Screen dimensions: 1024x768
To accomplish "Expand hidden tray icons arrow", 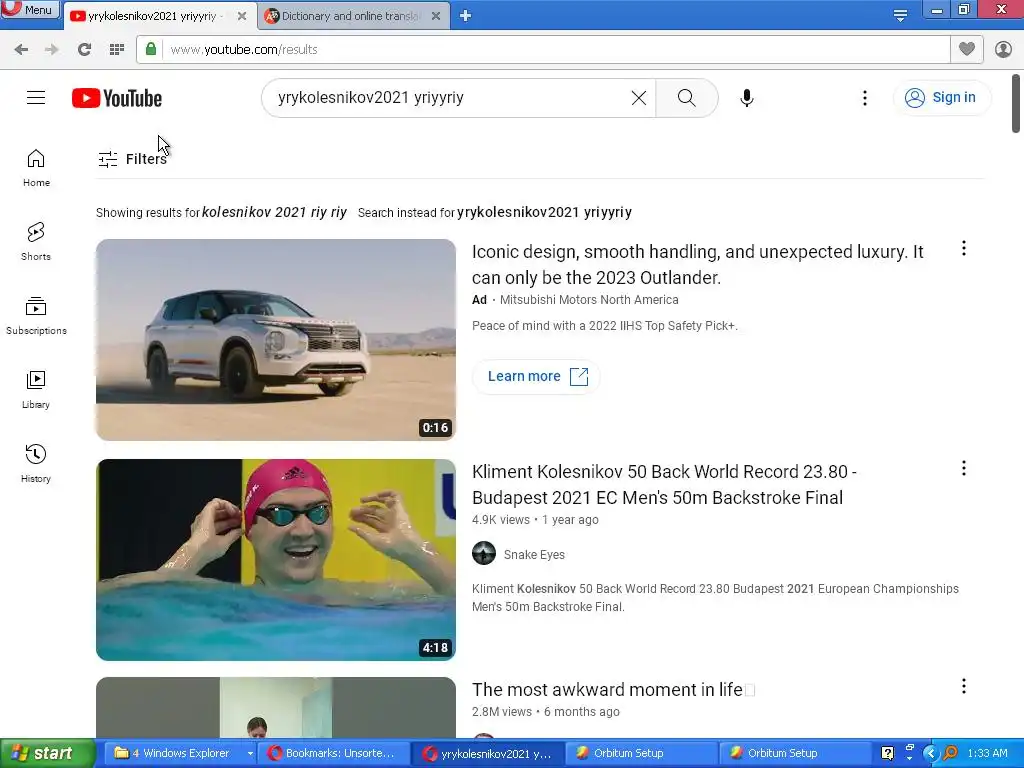I will [x=930, y=754].
